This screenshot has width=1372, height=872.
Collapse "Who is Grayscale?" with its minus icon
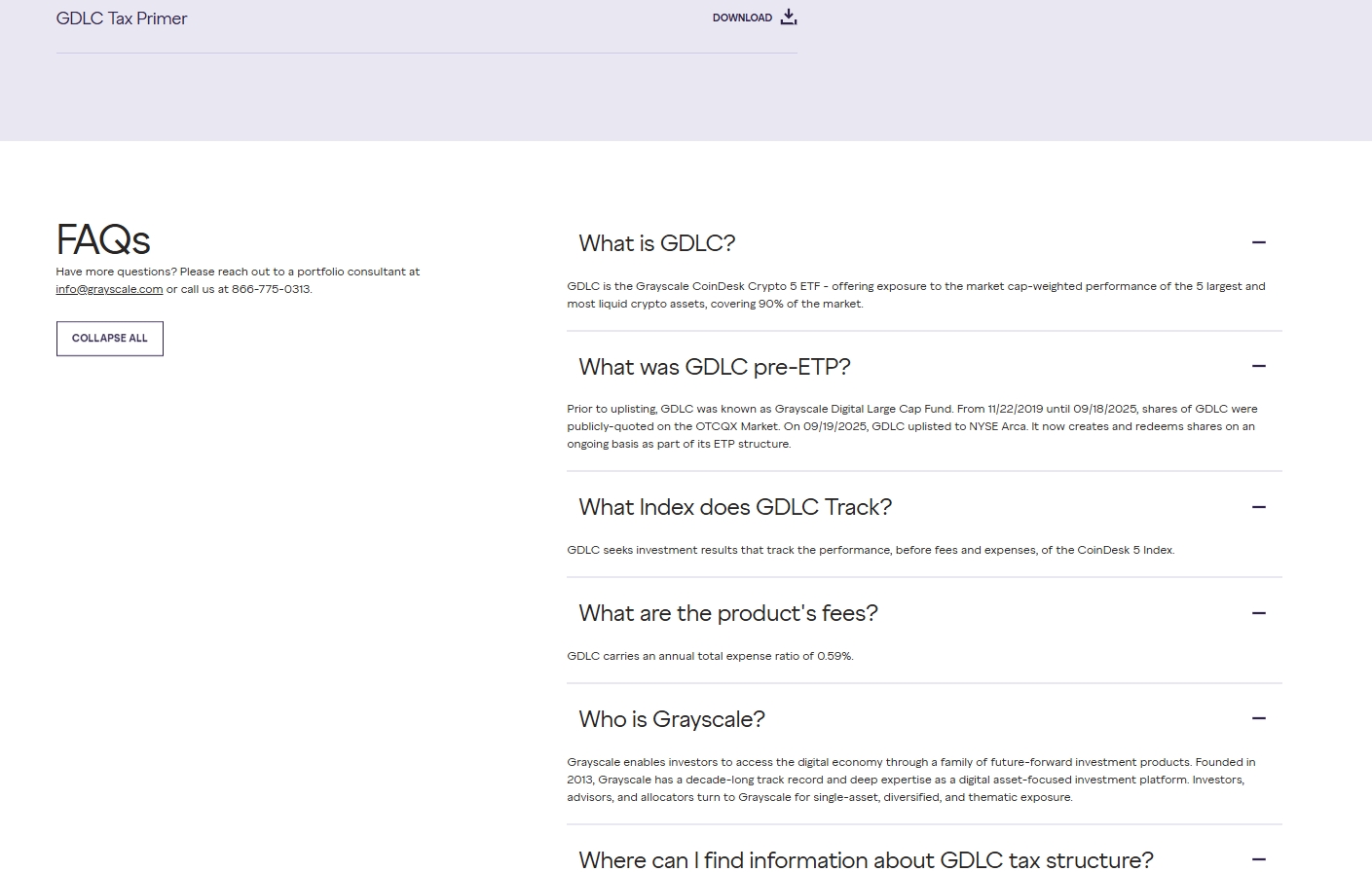click(1258, 718)
